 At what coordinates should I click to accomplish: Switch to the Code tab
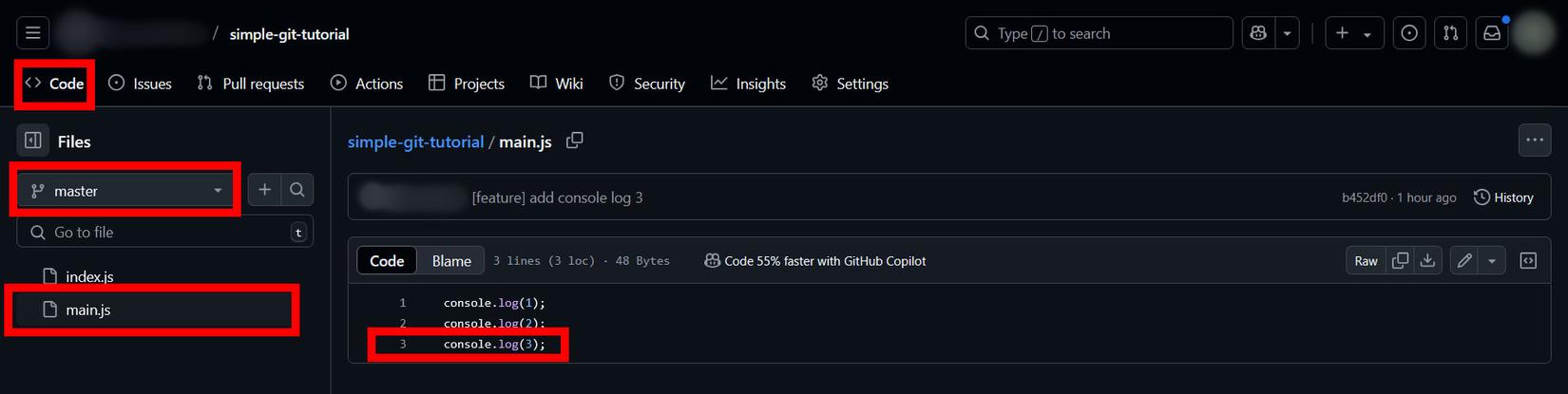point(55,84)
